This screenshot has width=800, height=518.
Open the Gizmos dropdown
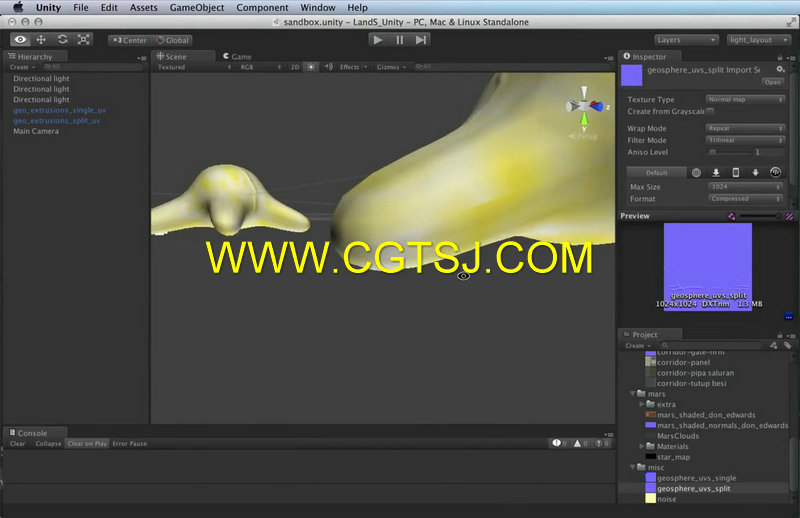[391, 67]
